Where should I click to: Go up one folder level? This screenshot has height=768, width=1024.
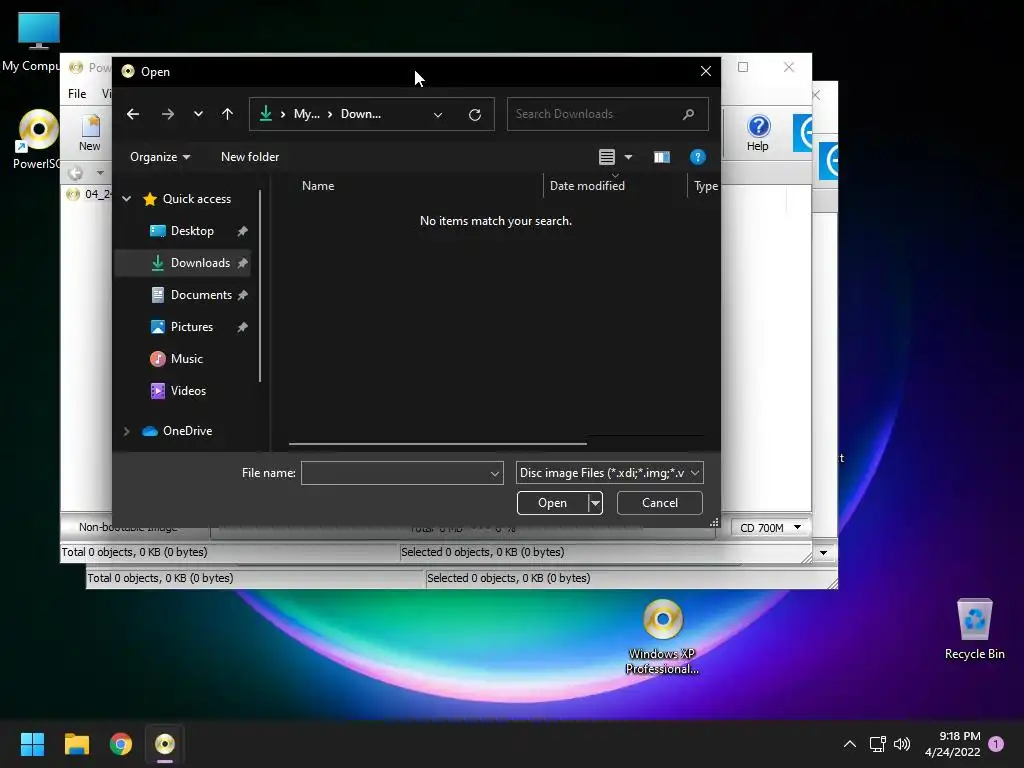[227, 114]
